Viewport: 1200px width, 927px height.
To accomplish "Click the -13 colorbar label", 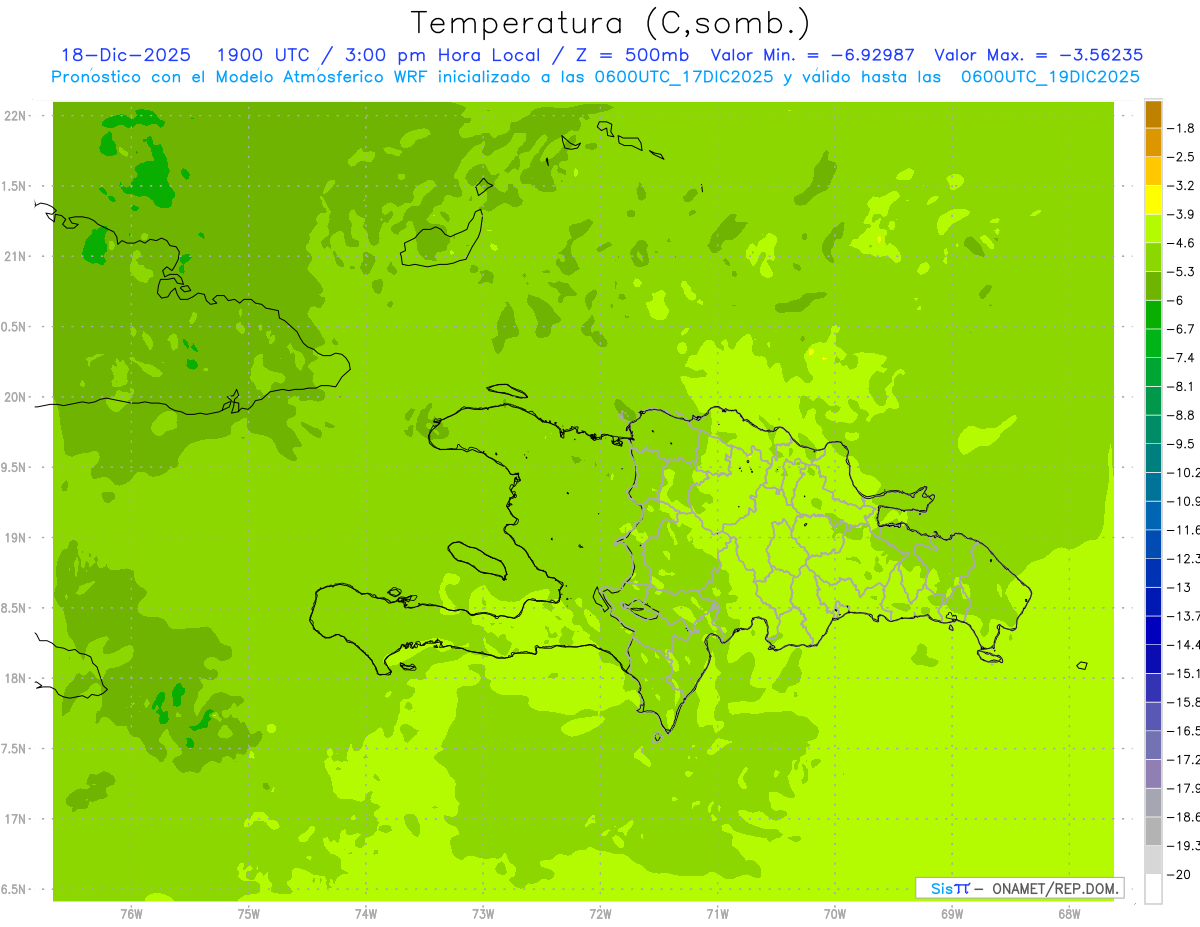I will point(1180,587).
